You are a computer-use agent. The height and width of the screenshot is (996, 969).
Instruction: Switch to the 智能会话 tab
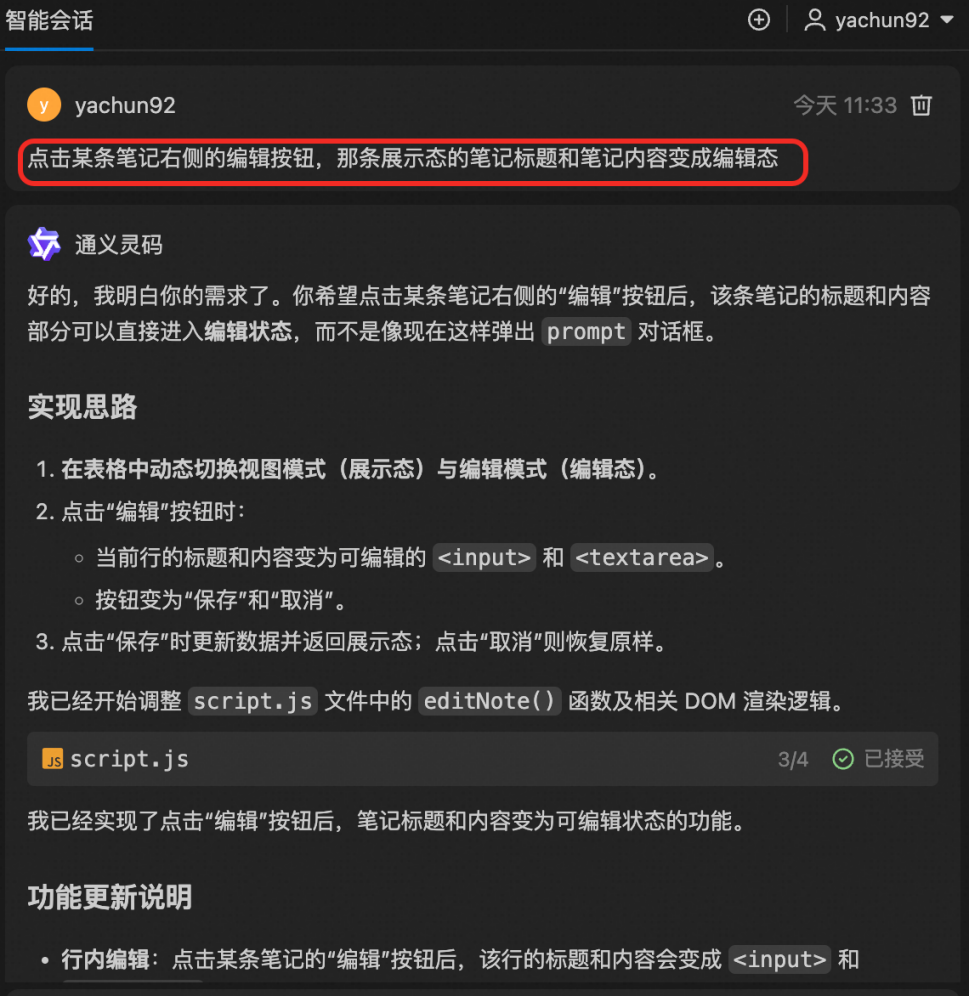click(49, 21)
